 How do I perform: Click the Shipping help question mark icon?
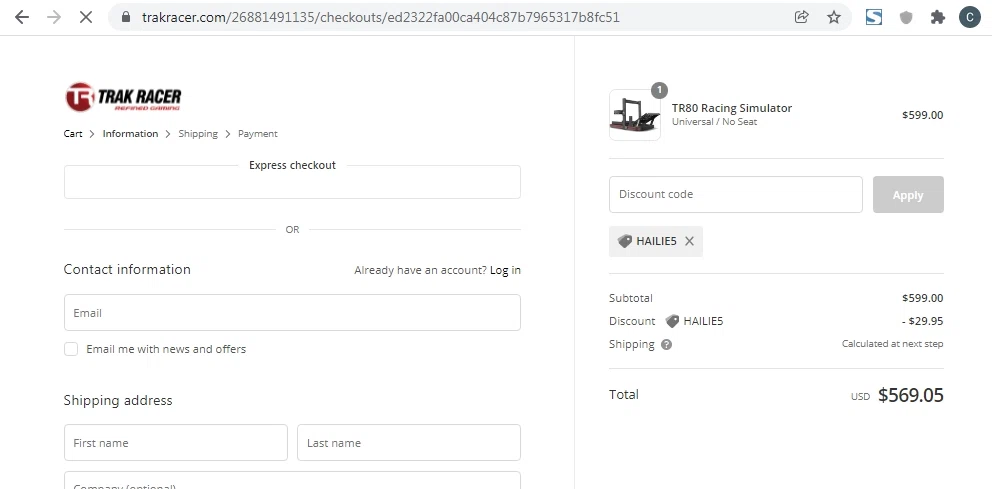click(666, 345)
